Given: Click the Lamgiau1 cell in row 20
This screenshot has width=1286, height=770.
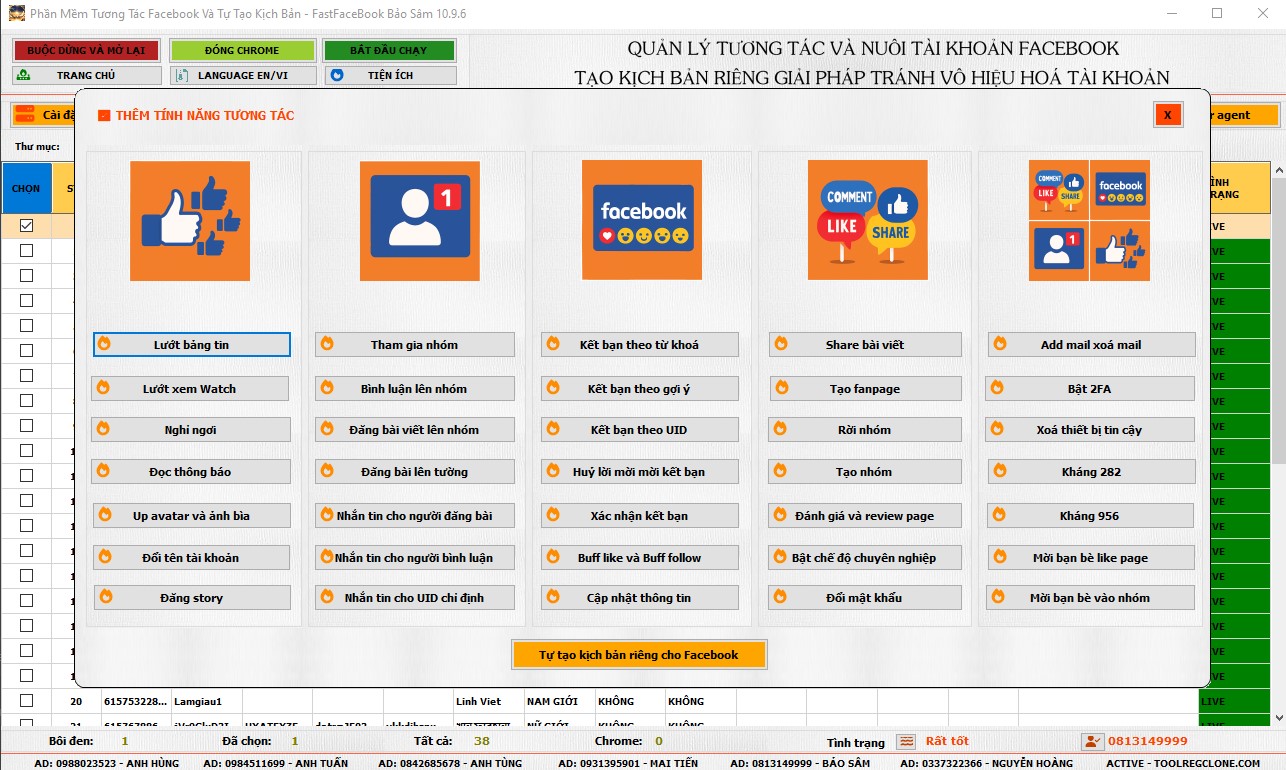Looking at the screenshot, I should [206, 702].
